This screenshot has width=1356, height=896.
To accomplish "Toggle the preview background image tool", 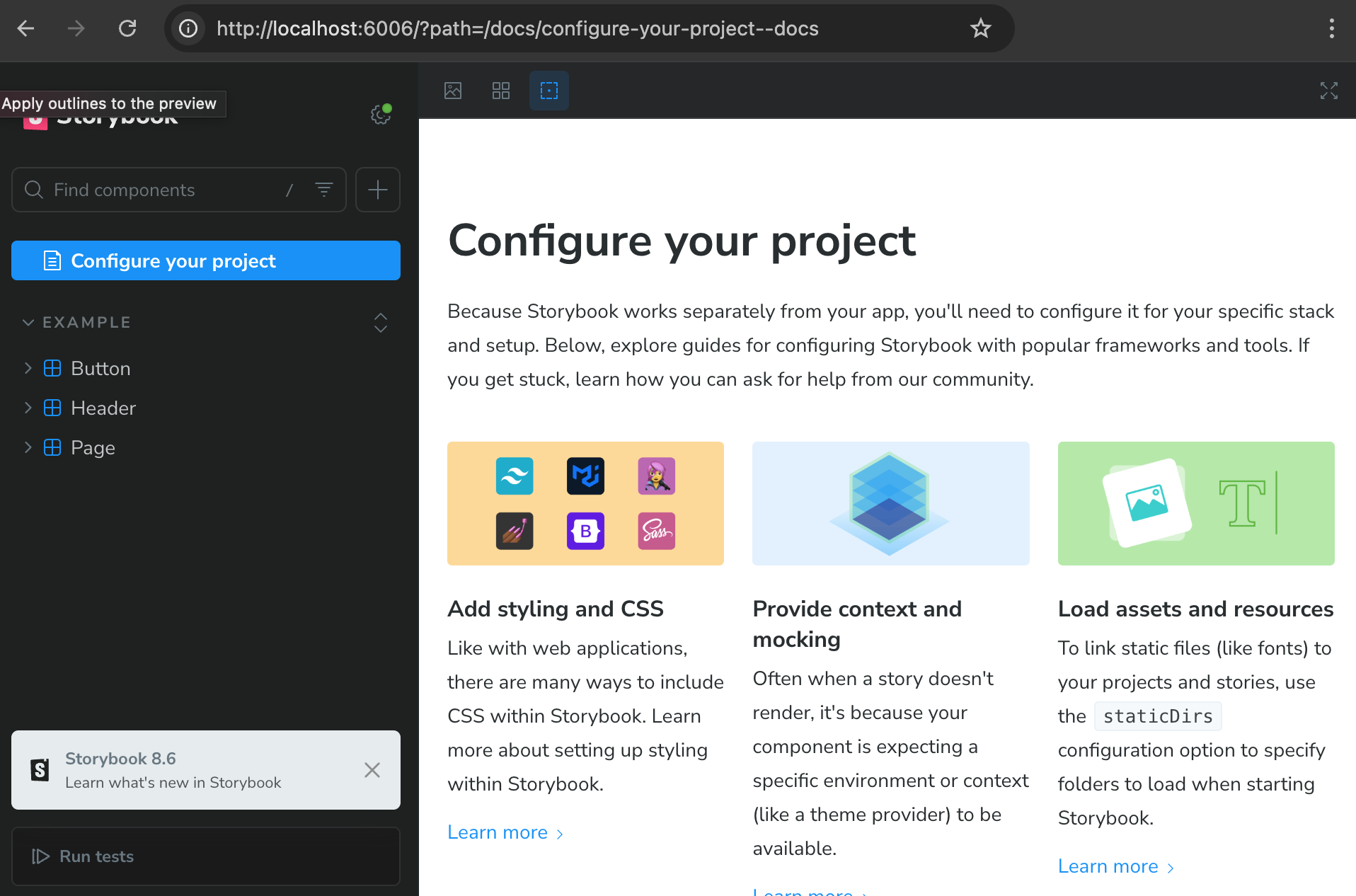I will pos(453,91).
